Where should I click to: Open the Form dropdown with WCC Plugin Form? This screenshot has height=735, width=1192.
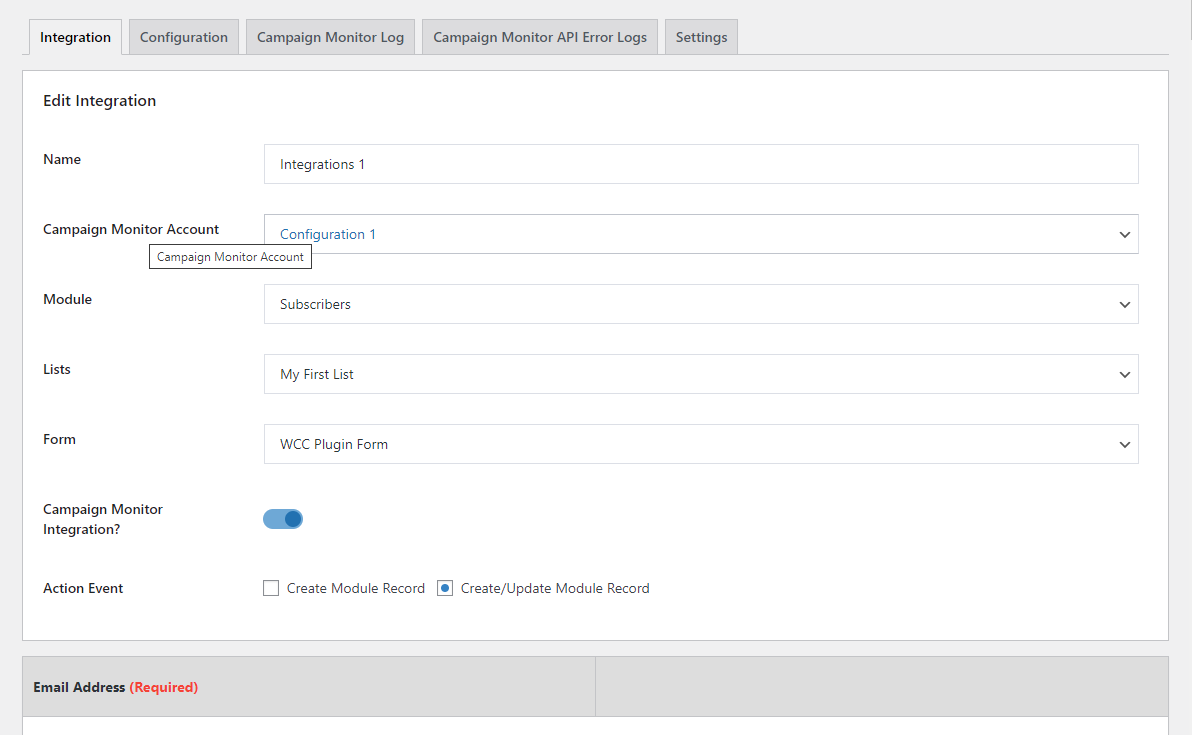click(701, 444)
